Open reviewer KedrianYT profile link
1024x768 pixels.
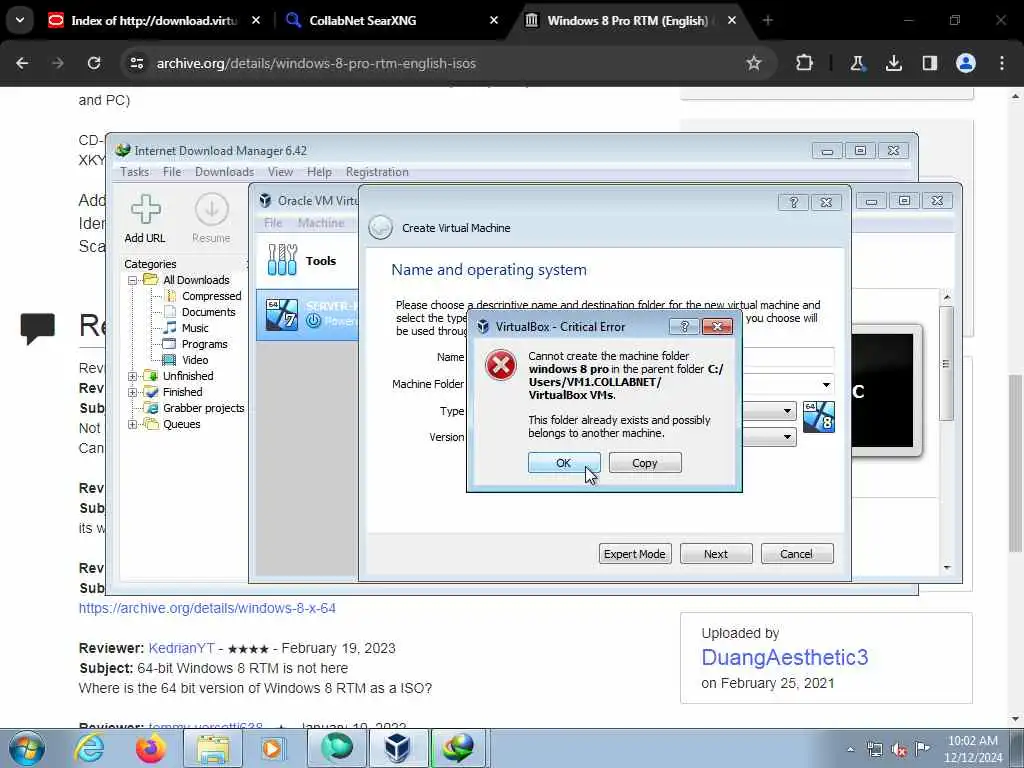pyautogui.click(x=182, y=648)
